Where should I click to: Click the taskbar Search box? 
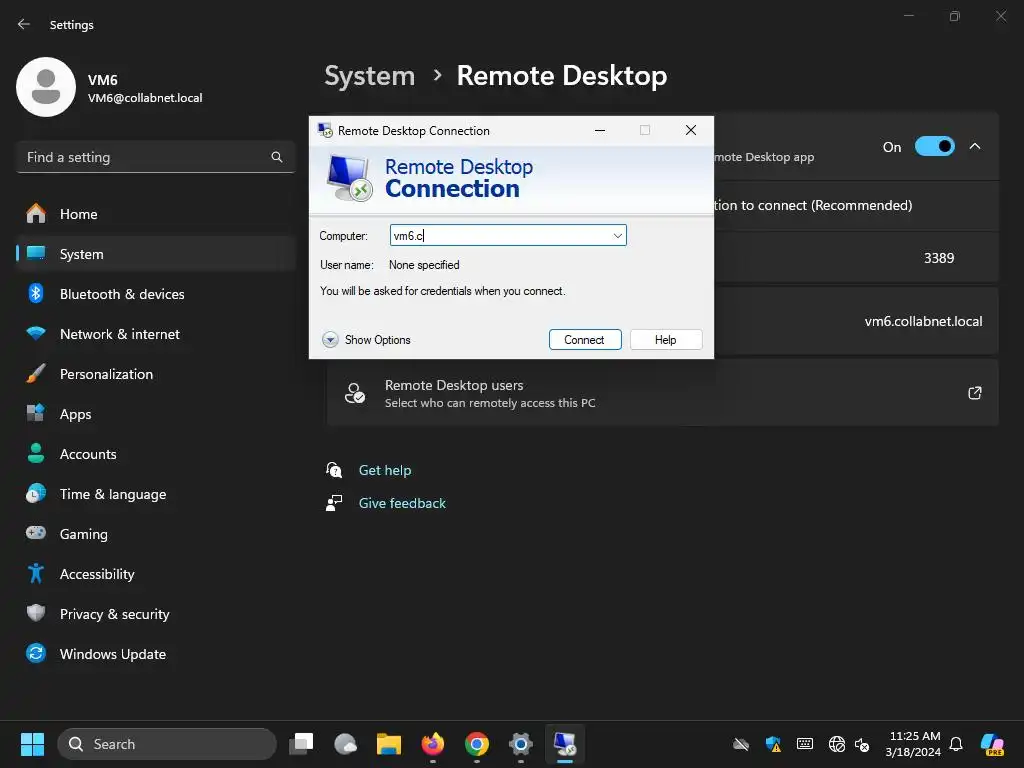[167, 744]
